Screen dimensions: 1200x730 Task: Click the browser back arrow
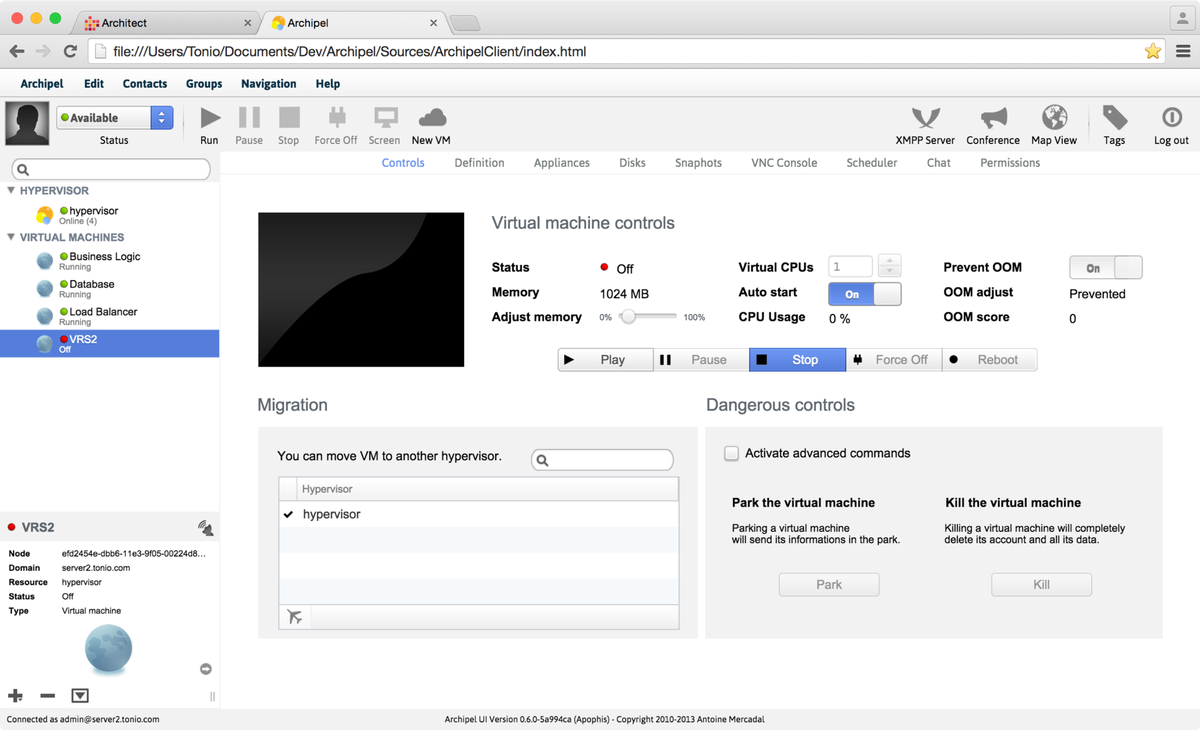tap(17, 51)
